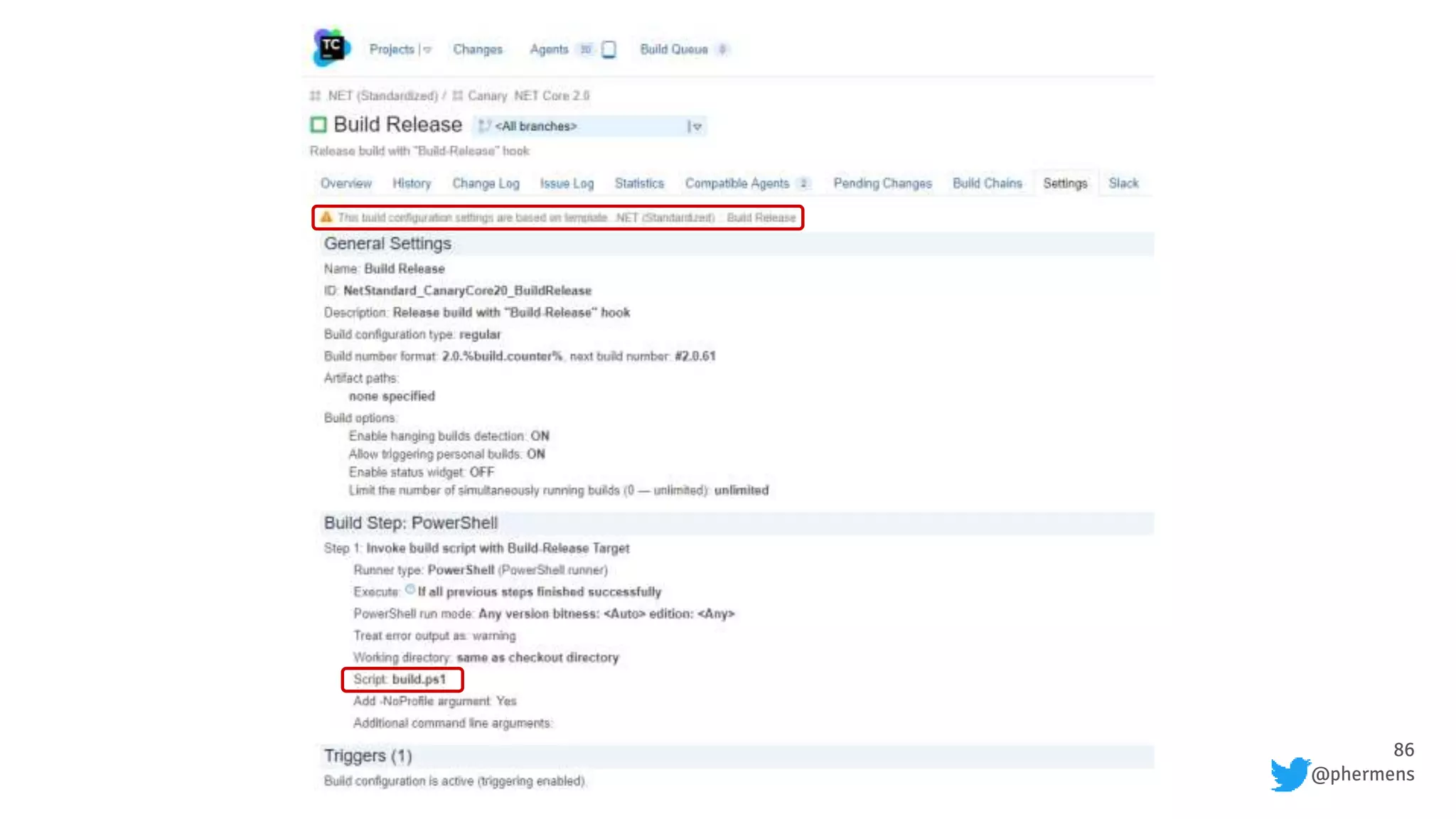Open the All branches dropdown arrow
The image size is (1456, 819).
coord(696,127)
